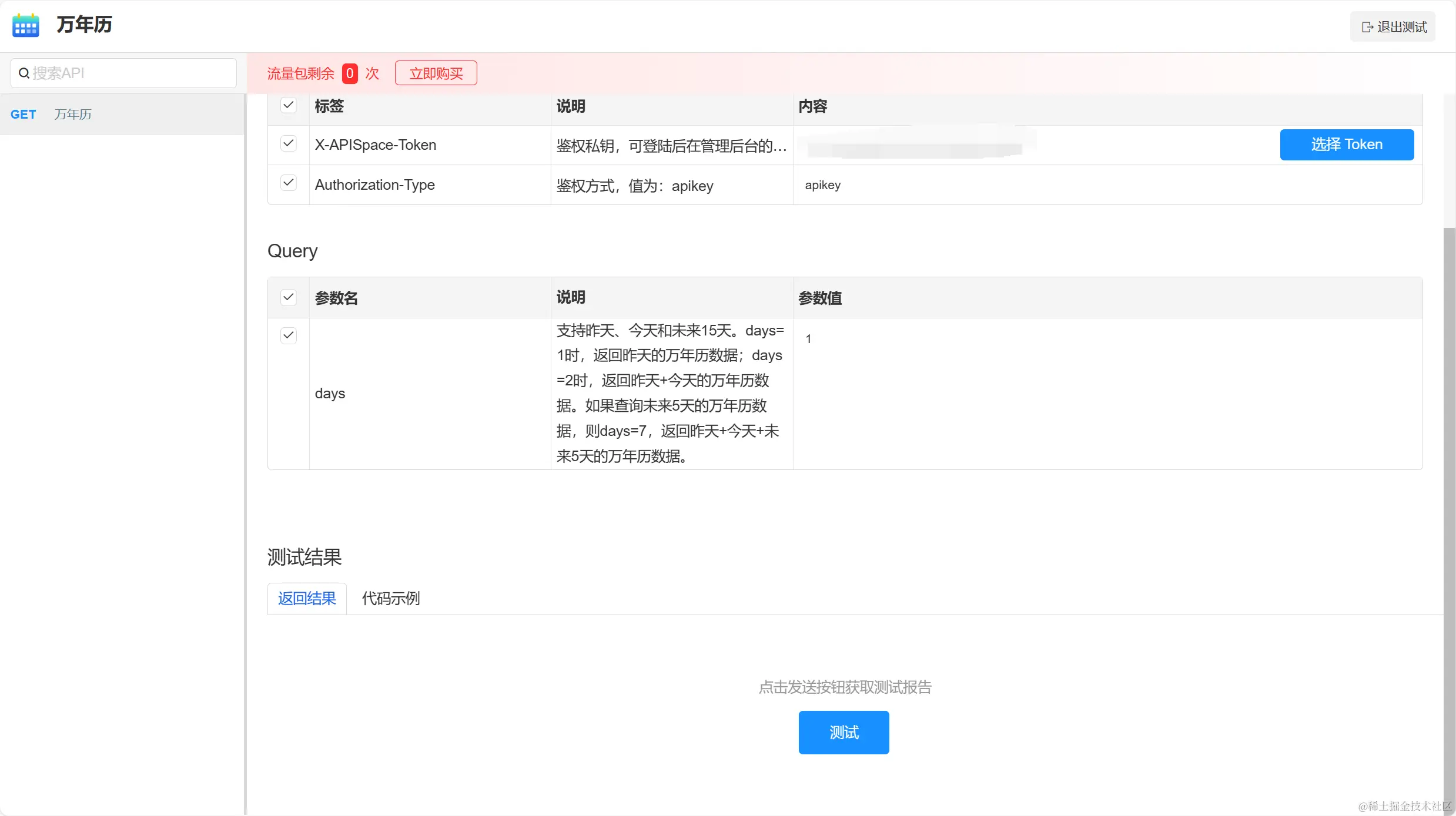Viewport: 1456px width, 816px height.
Task: Toggle the select-all checkbox in the 标签 header
Action: point(288,105)
